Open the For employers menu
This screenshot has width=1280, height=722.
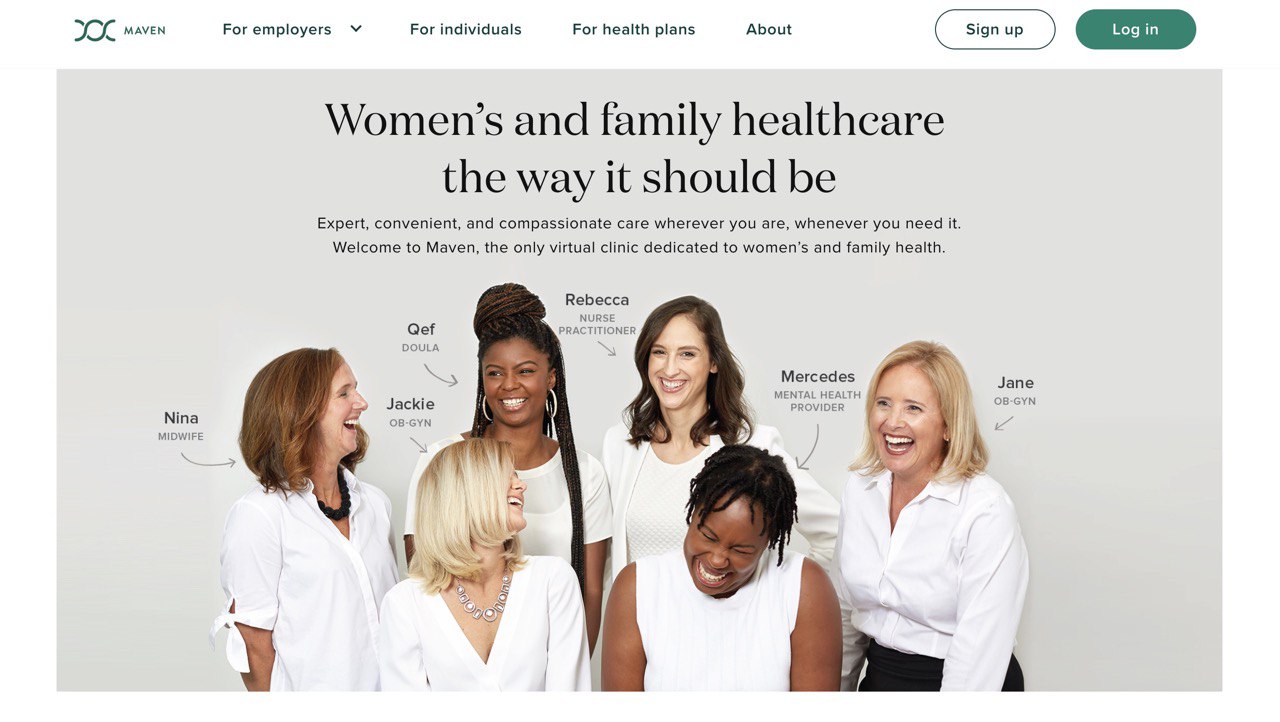277,29
